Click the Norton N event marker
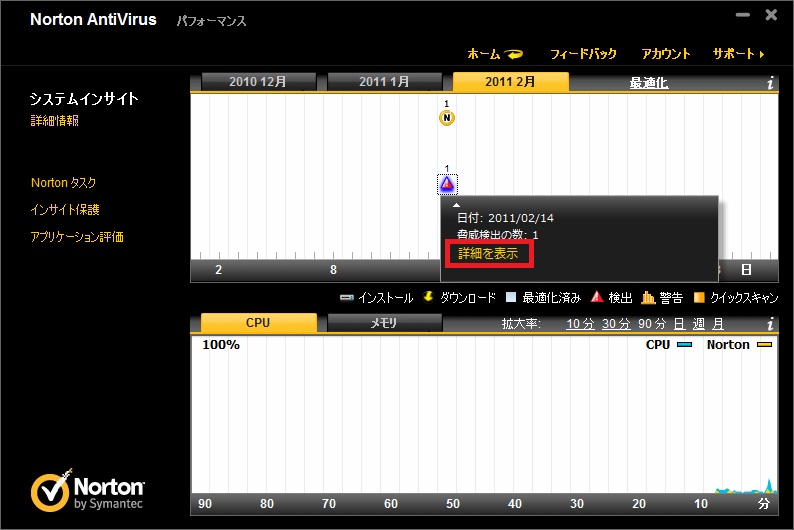The width and height of the screenshot is (794, 530). pos(447,118)
